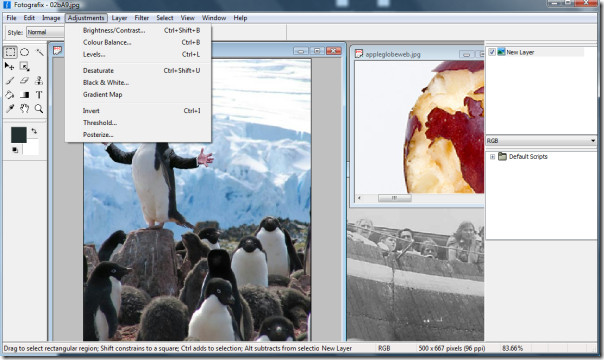
Task: Select the Transform/scale tool icon
Action: 25,66
